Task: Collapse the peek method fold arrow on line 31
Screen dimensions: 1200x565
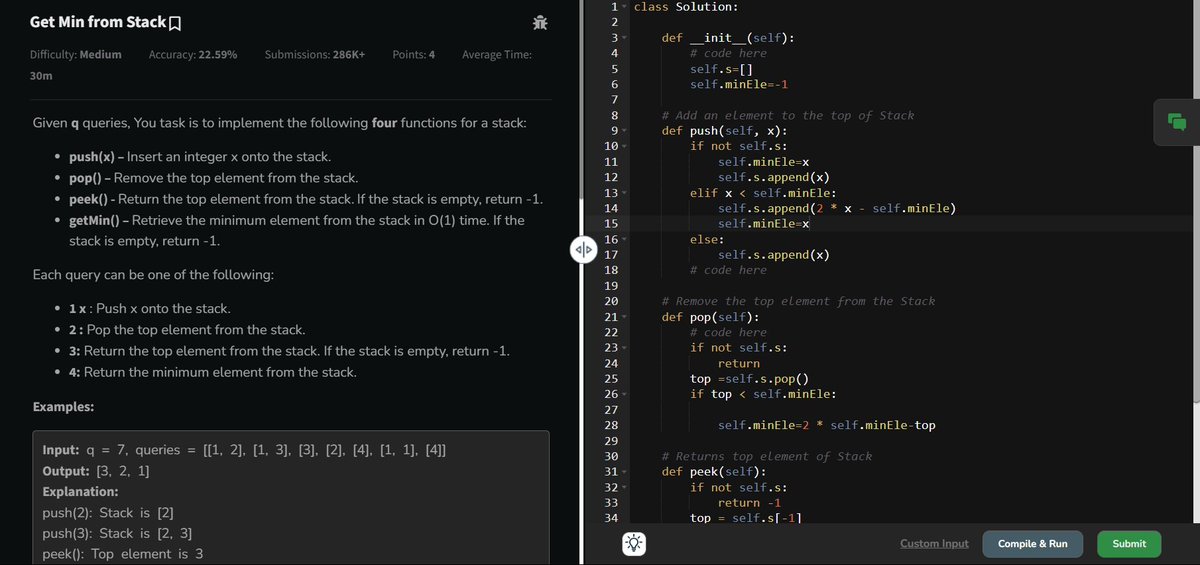Action: (x=625, y=472)
